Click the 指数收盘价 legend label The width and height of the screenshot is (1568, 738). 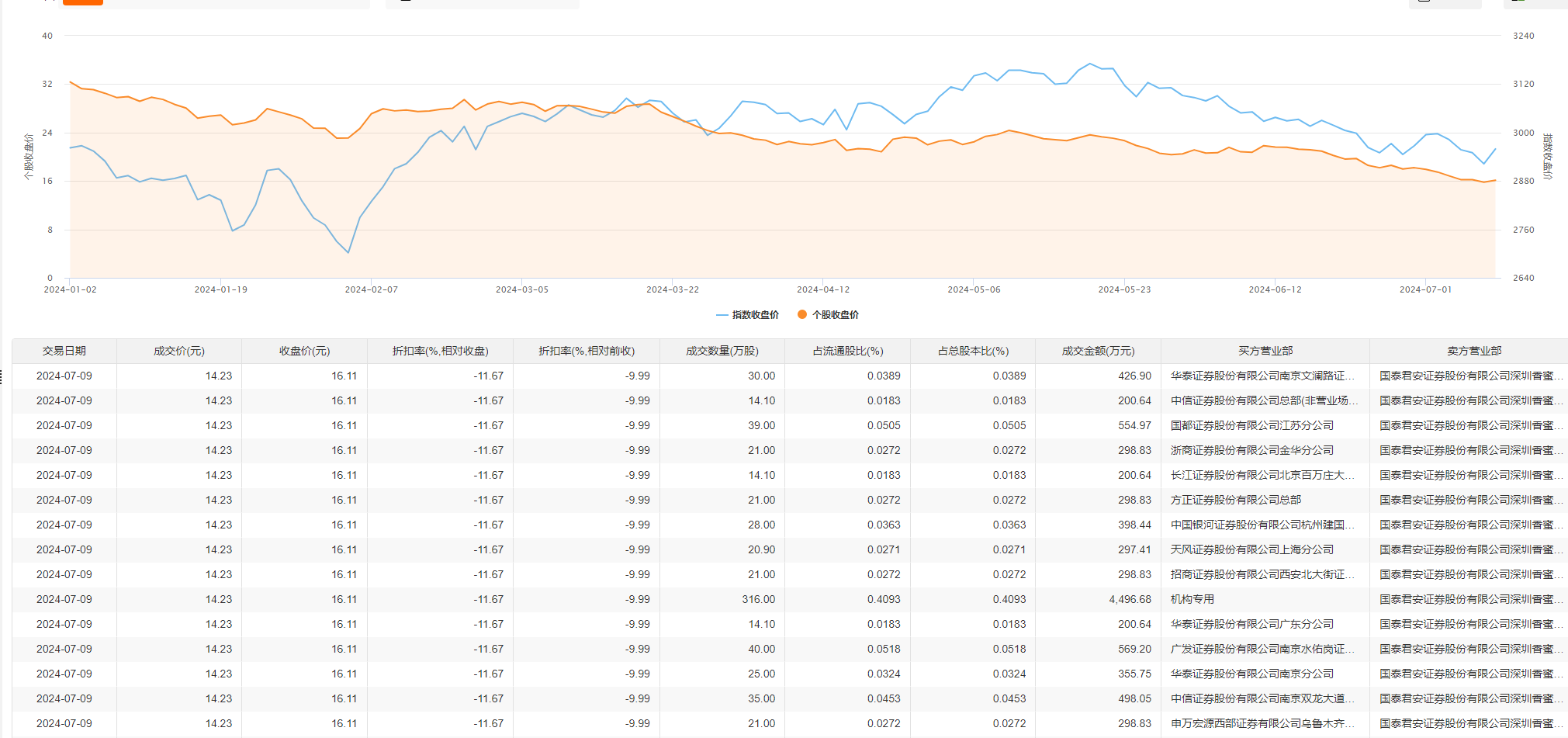755,315
